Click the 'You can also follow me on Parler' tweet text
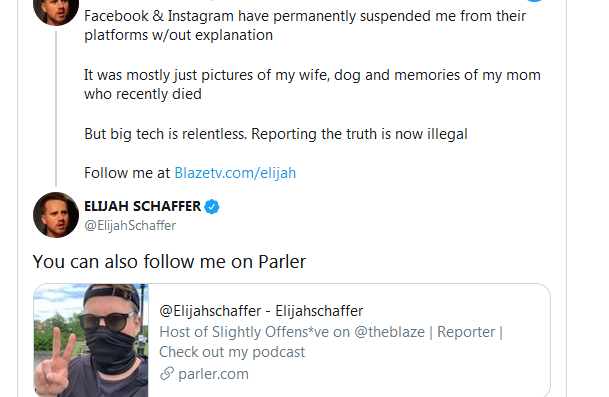 coord(169,261)
